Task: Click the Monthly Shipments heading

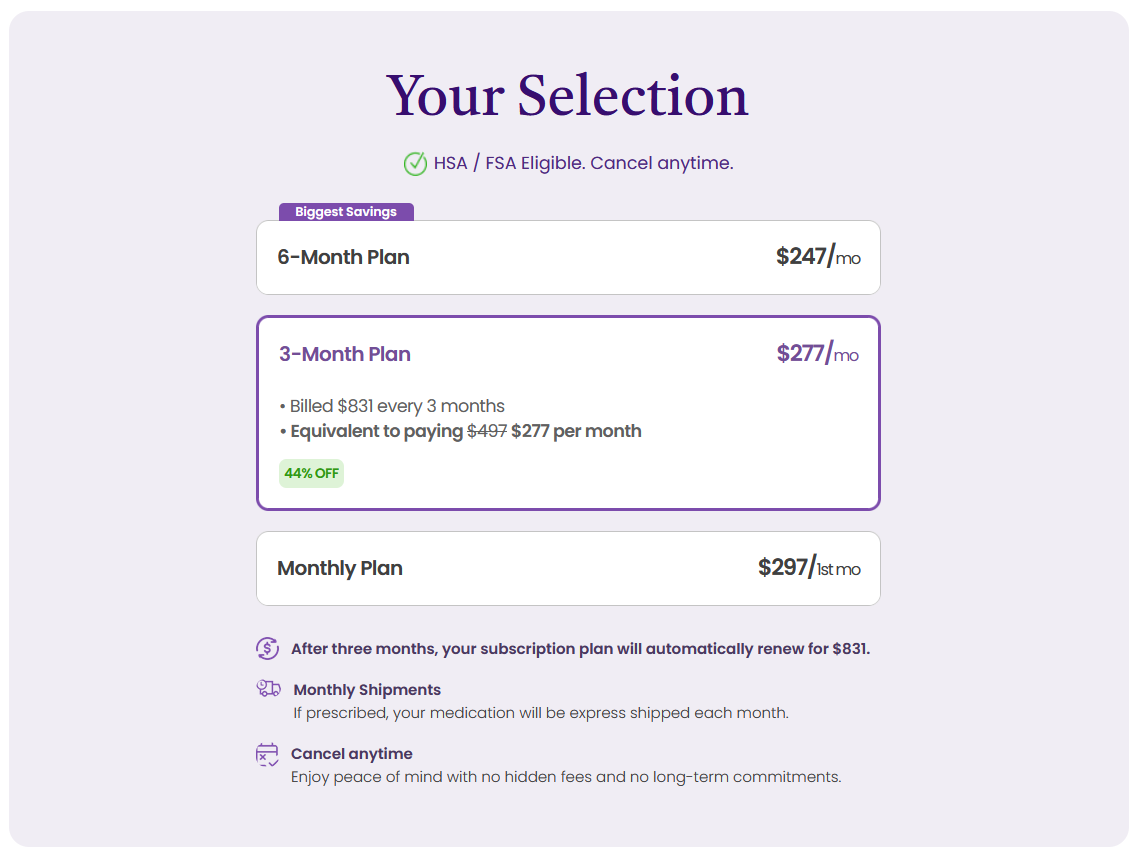Action: tap(367, 690)
